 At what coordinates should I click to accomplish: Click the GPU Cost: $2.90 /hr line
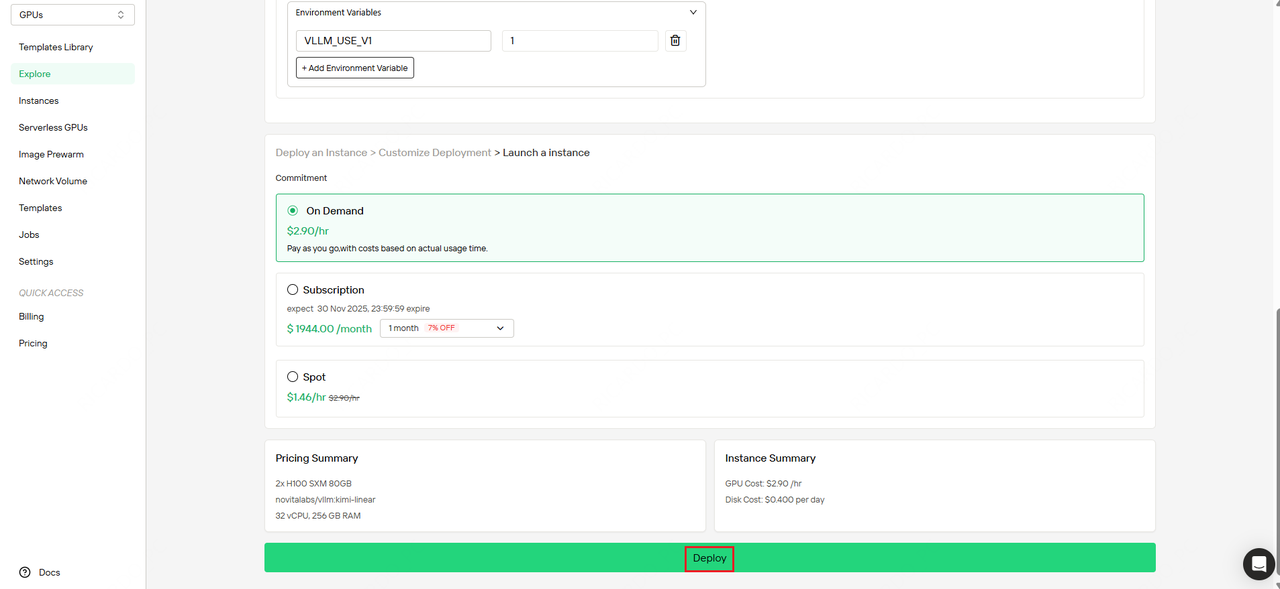pyautogui.click(x=764, y=483)
